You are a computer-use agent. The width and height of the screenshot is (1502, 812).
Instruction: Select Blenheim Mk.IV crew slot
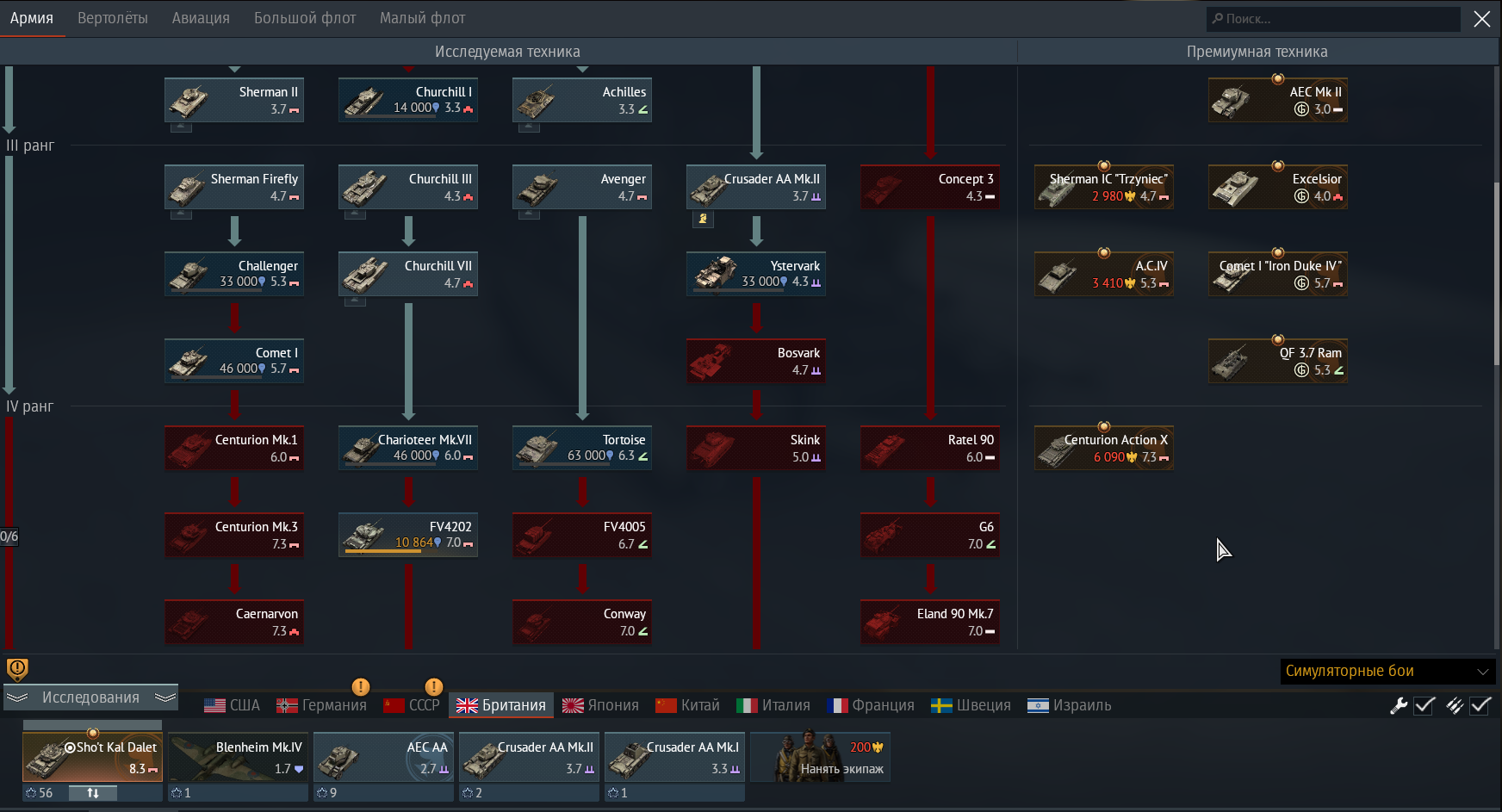pos(238,757)
